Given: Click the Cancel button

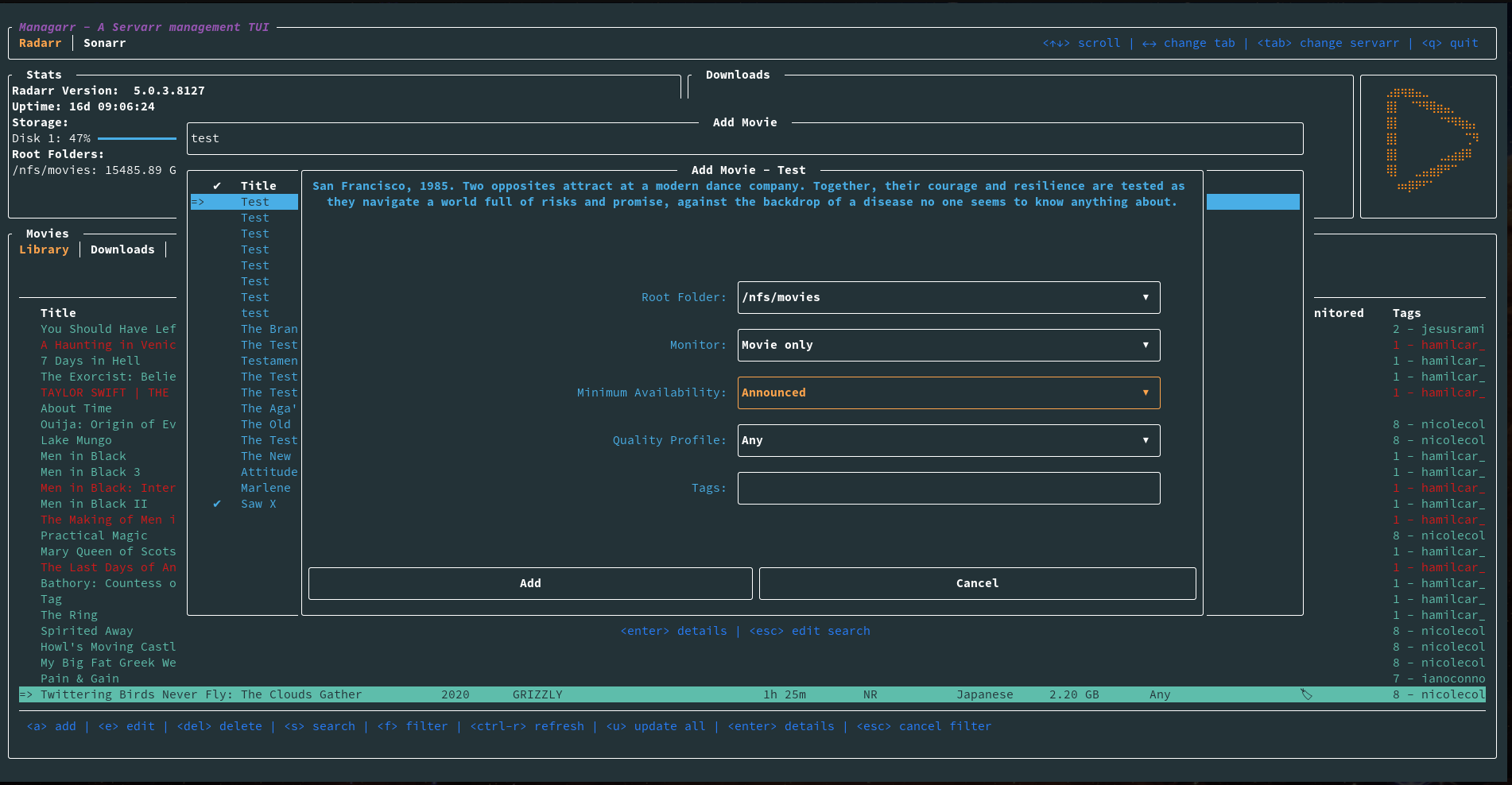Looking at the screenshot, I should point(977,583).
